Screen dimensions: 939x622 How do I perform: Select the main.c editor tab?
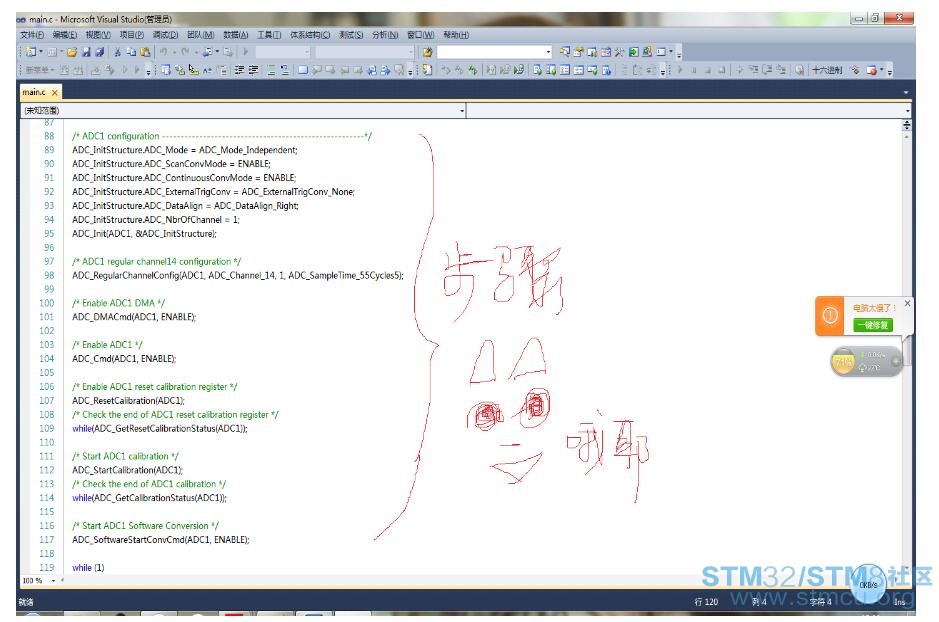pyautogui.click(x=34, y=92)
